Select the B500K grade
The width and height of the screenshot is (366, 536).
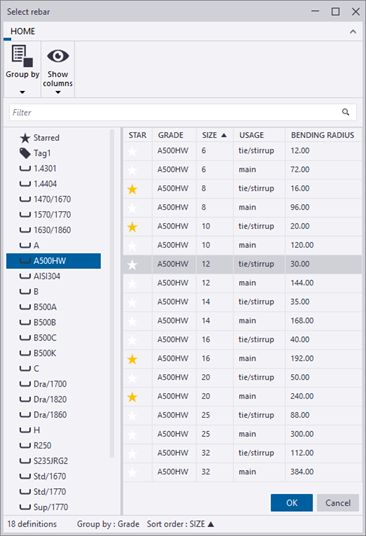pyautogui.click(x=38, y=353)
